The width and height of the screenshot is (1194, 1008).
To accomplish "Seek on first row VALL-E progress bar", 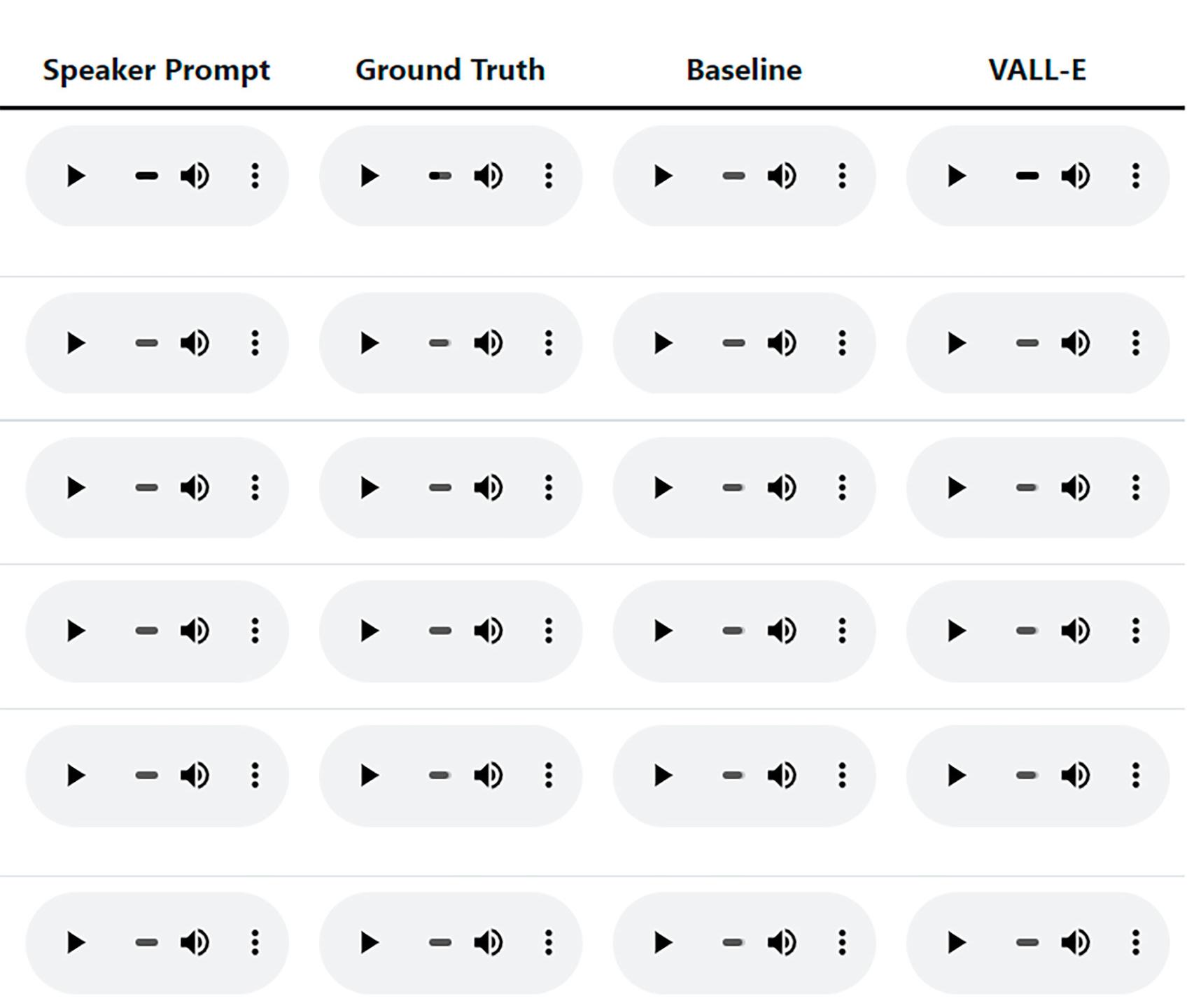I will (x=1027, y=176).
